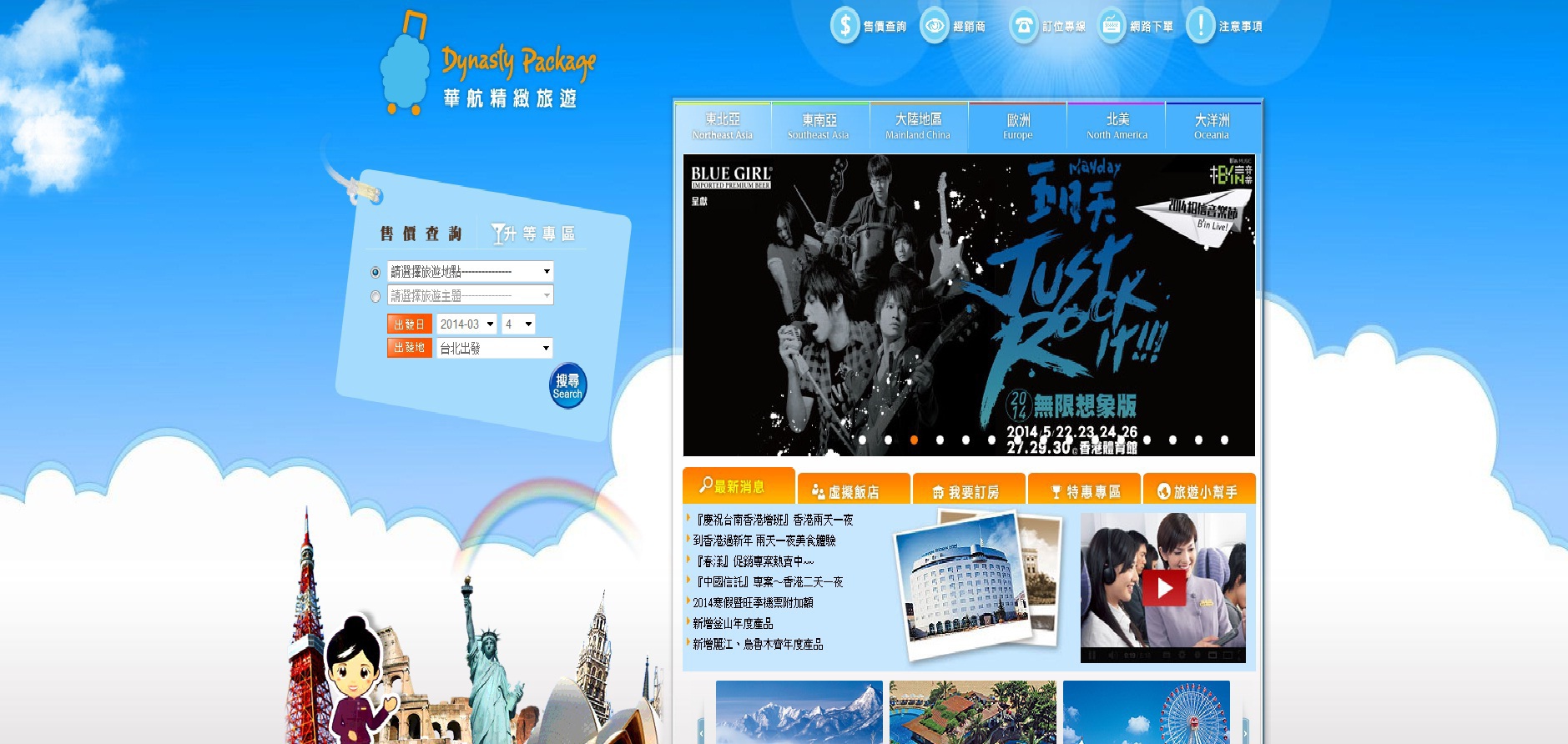
Task: Open news link 新增麗江、烏魯木齊年度產品
Action: click(758, 644)
